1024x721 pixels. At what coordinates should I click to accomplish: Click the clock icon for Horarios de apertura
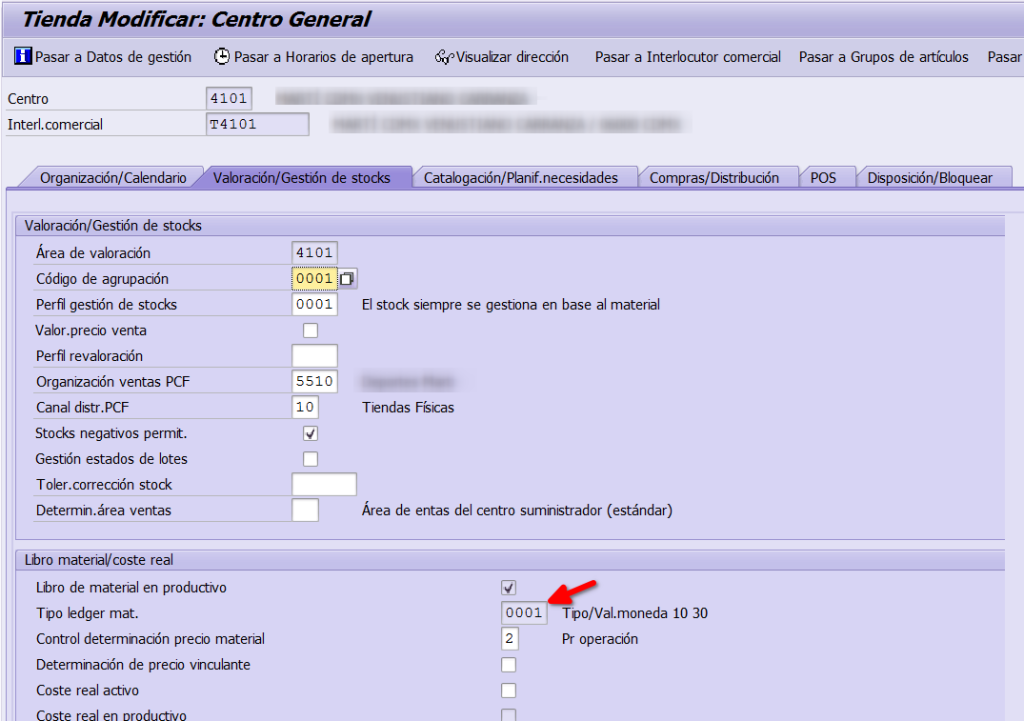222,57
